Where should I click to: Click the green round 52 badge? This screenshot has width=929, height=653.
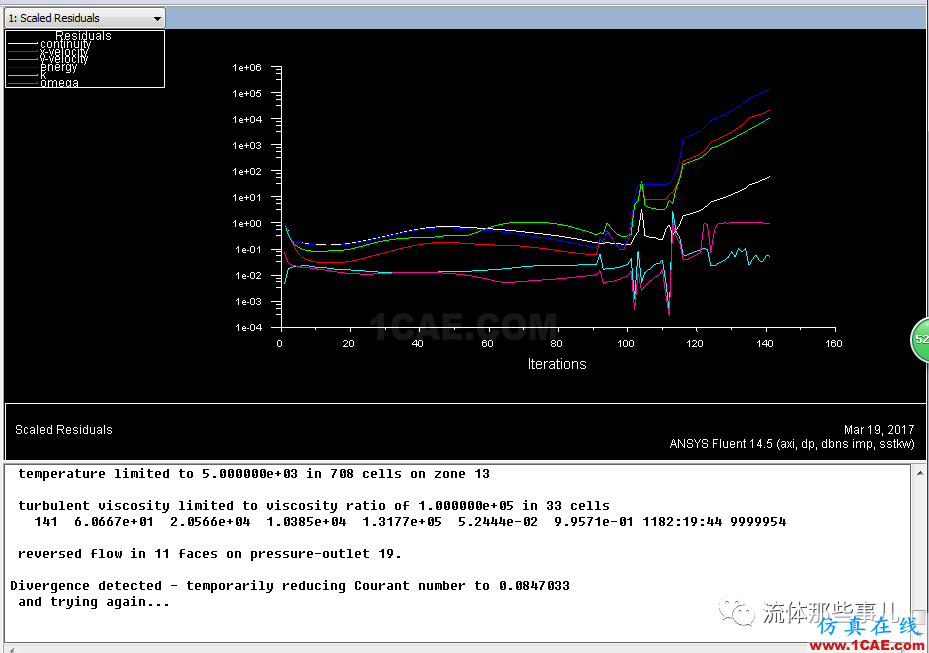(x=920, y=340)
